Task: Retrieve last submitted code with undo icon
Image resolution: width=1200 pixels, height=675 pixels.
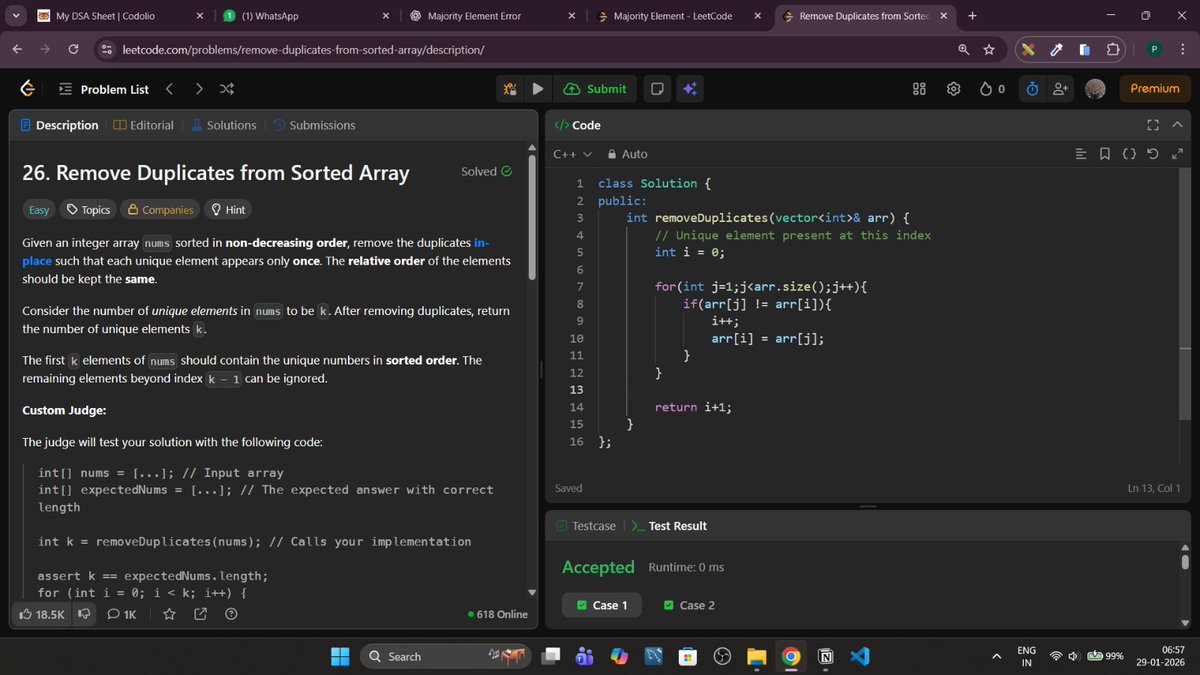Action: click(x=1153, y=153)
